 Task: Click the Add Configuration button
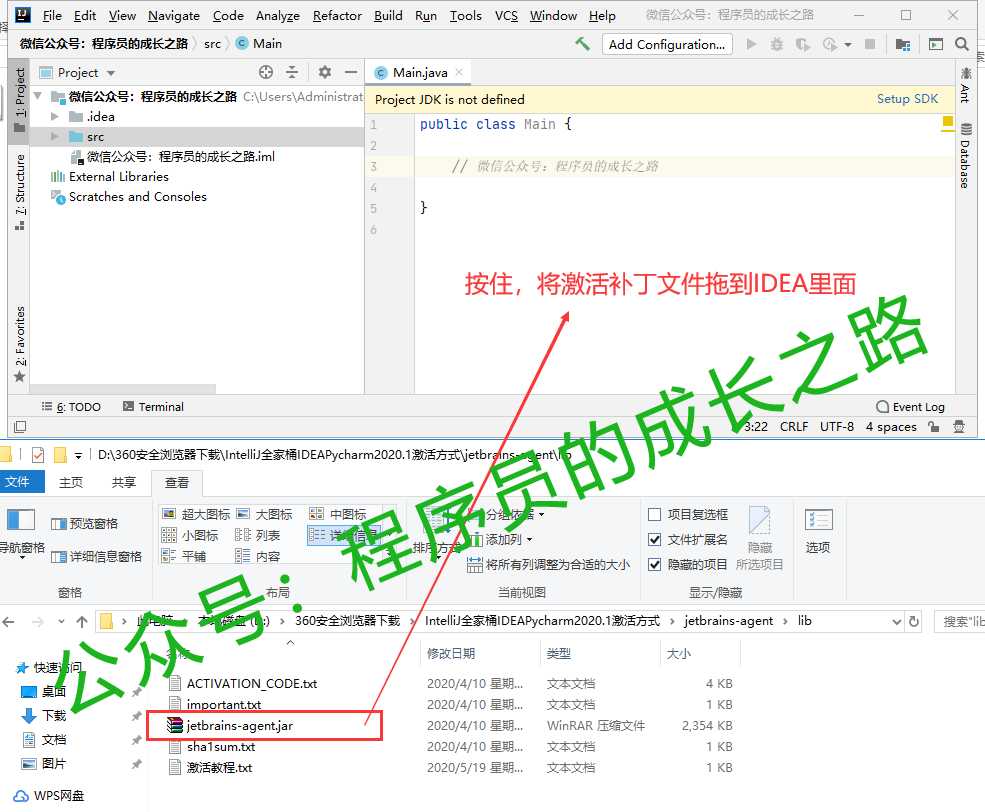click(x=667, y=45)
